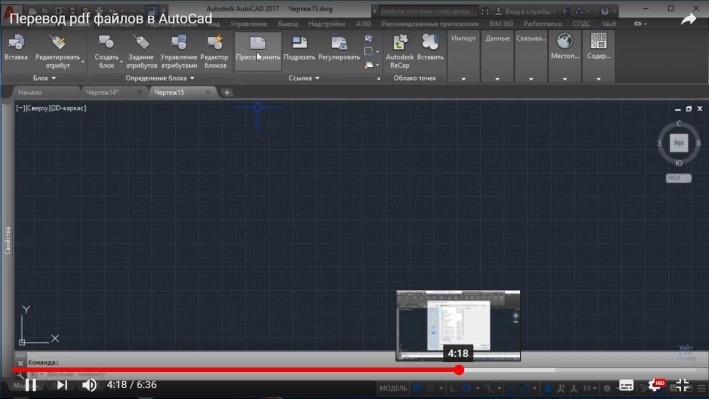Viewport: 709px width, 399px height.
Task: Expand Определение блока panel dropdown
Action: 160,78
